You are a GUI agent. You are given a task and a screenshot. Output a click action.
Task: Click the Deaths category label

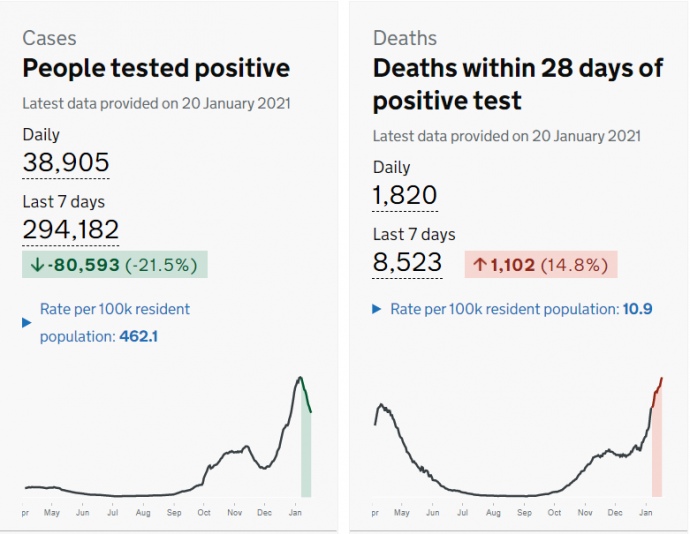[x=404, y=38]
